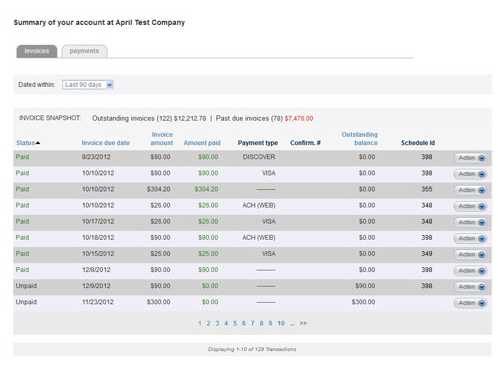The width and height of the screenshot is (498, 375).
Task: Click the $90.00 outstanding balance cell
Action: (365, 286)
